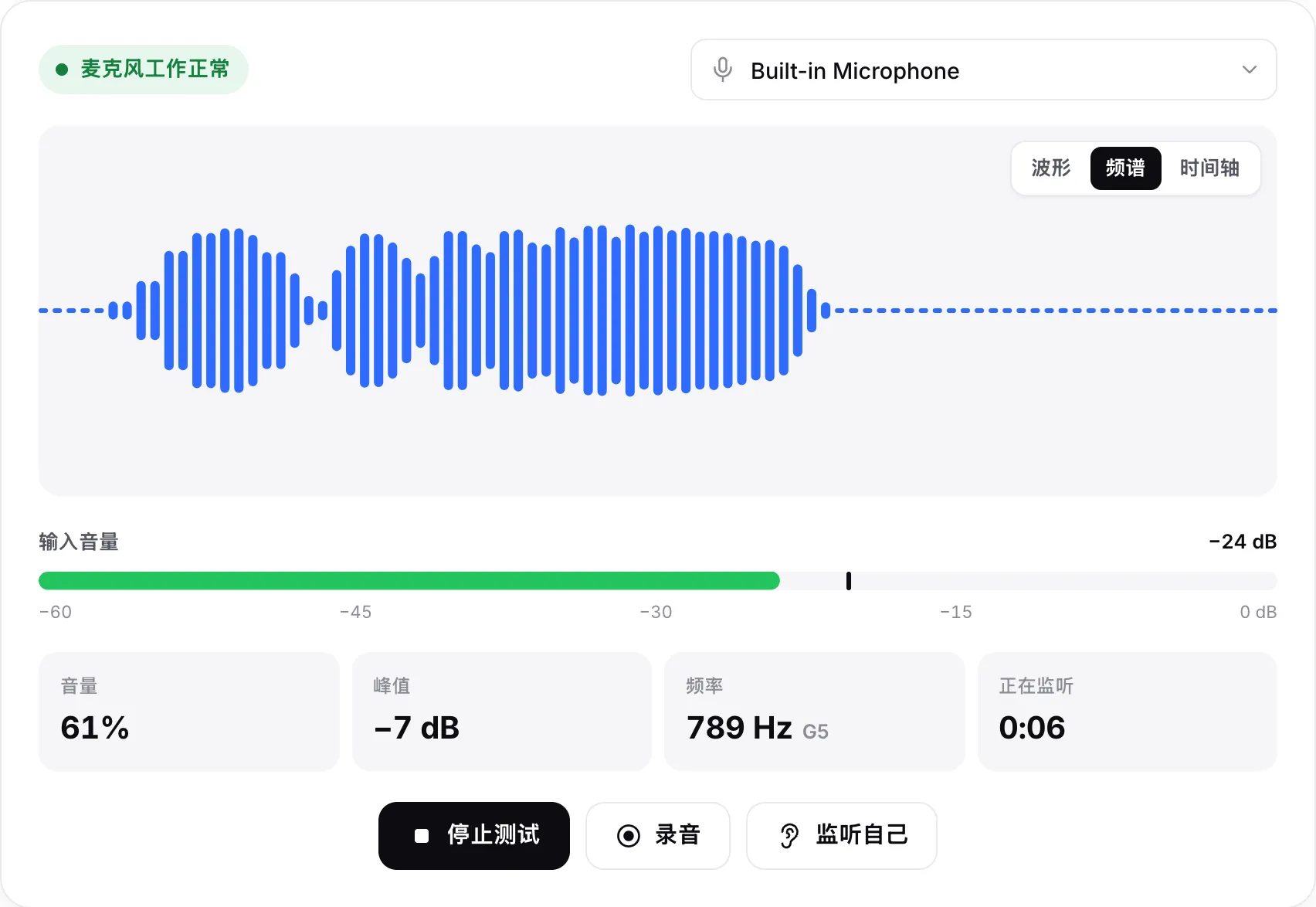This screenshot has height=907, width=1316.
Task: Click the 频率 card label
Action: click(x=705, y=686)
